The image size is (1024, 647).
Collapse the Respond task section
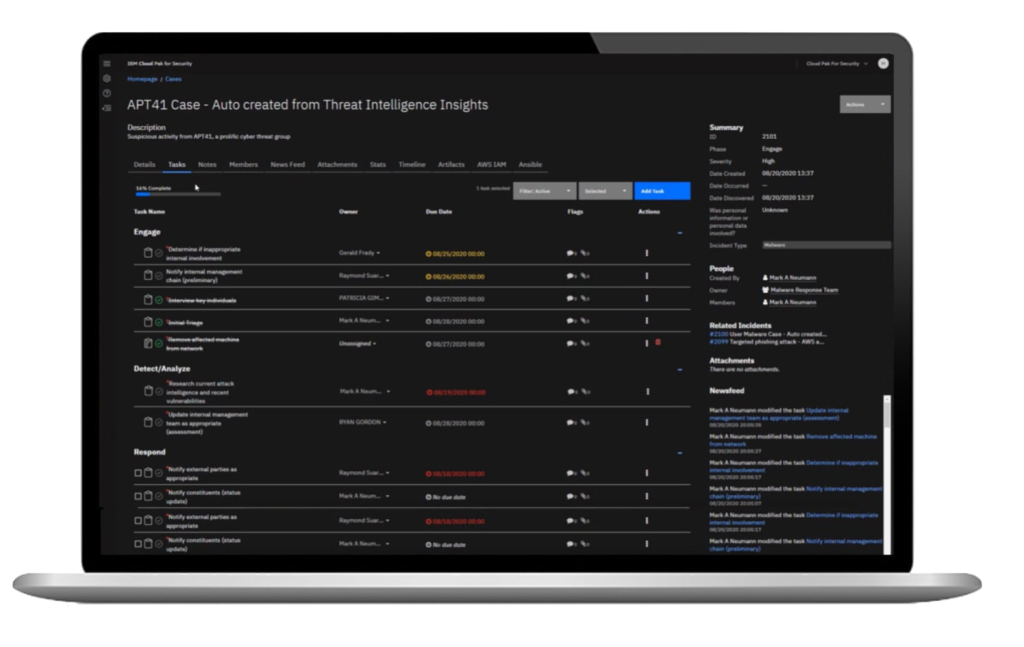click(x=680, y=452)
